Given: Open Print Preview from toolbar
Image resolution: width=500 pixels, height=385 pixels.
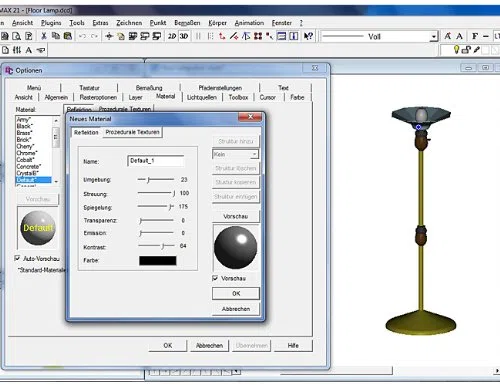Looking at the screenshot, I should pyautogui.click(x=17, y=36).
